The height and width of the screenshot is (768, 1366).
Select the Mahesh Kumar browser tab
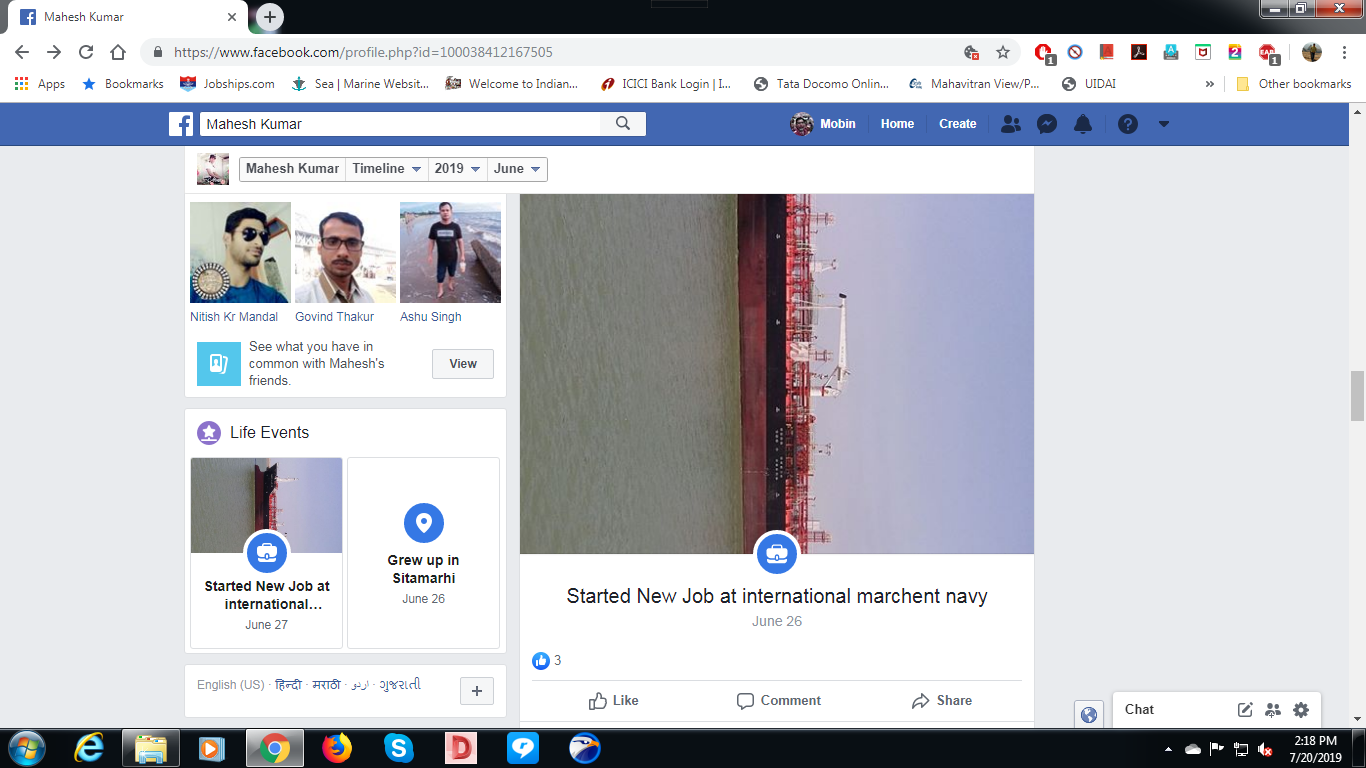(x=130, y=17)
